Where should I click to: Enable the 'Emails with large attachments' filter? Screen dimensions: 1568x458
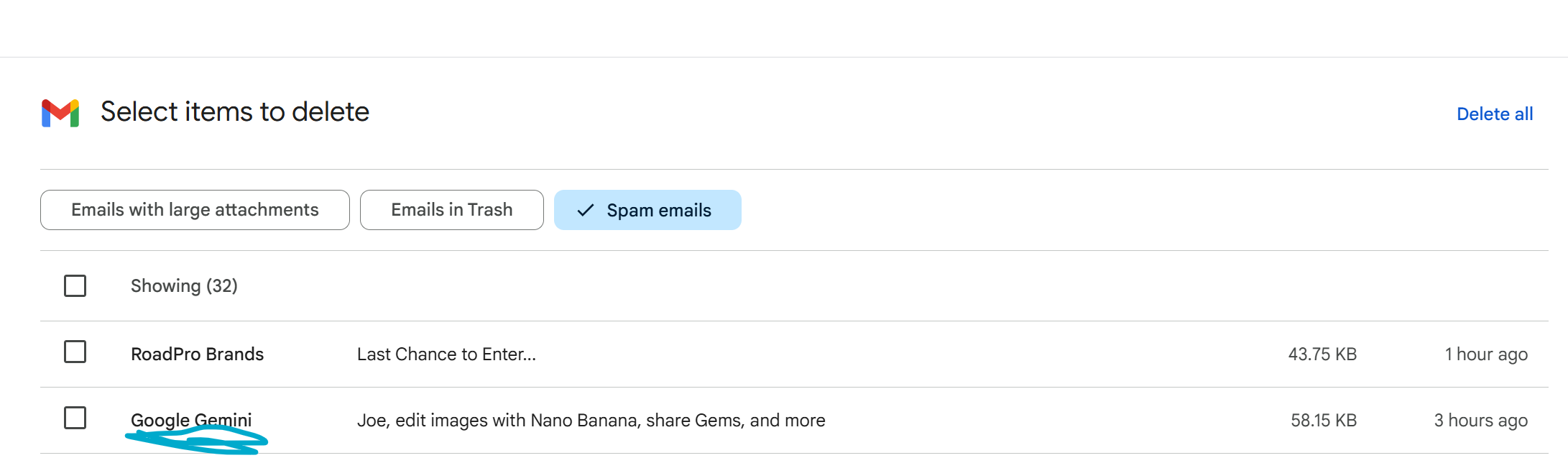(x=194, y=210)
